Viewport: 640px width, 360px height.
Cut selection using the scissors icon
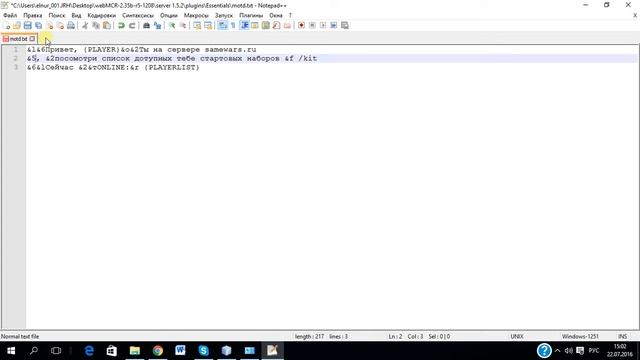click(x=85, y=25)
